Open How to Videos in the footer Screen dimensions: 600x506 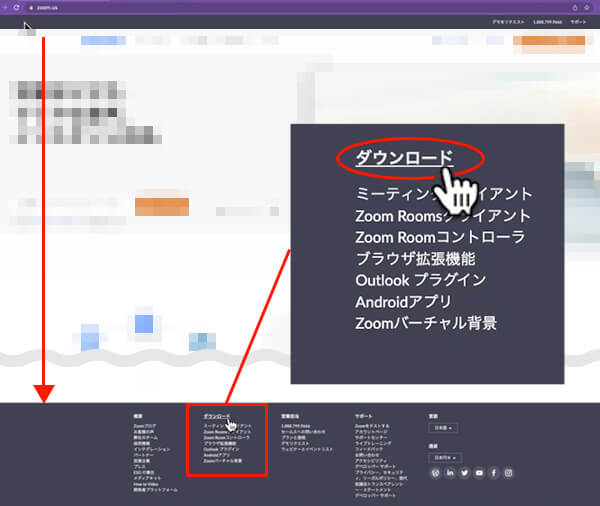(x=146, y=484)
